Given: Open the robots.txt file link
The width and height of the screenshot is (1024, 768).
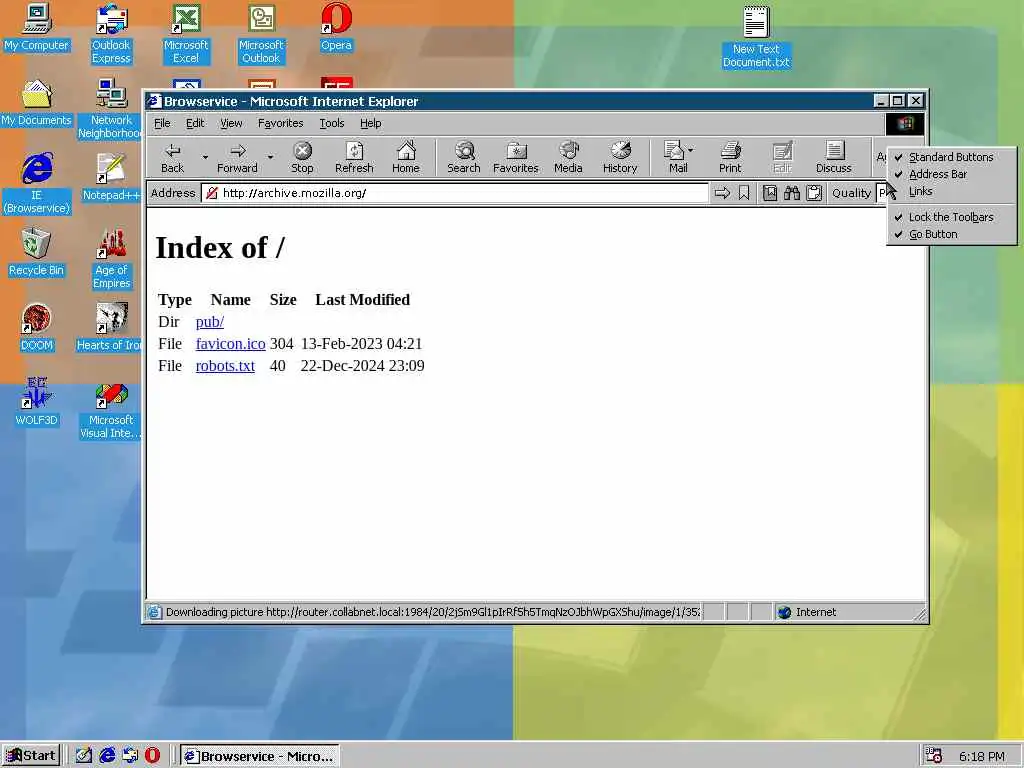Looking at the screenshot, I should pyautogui.click(x=225, y=366).
